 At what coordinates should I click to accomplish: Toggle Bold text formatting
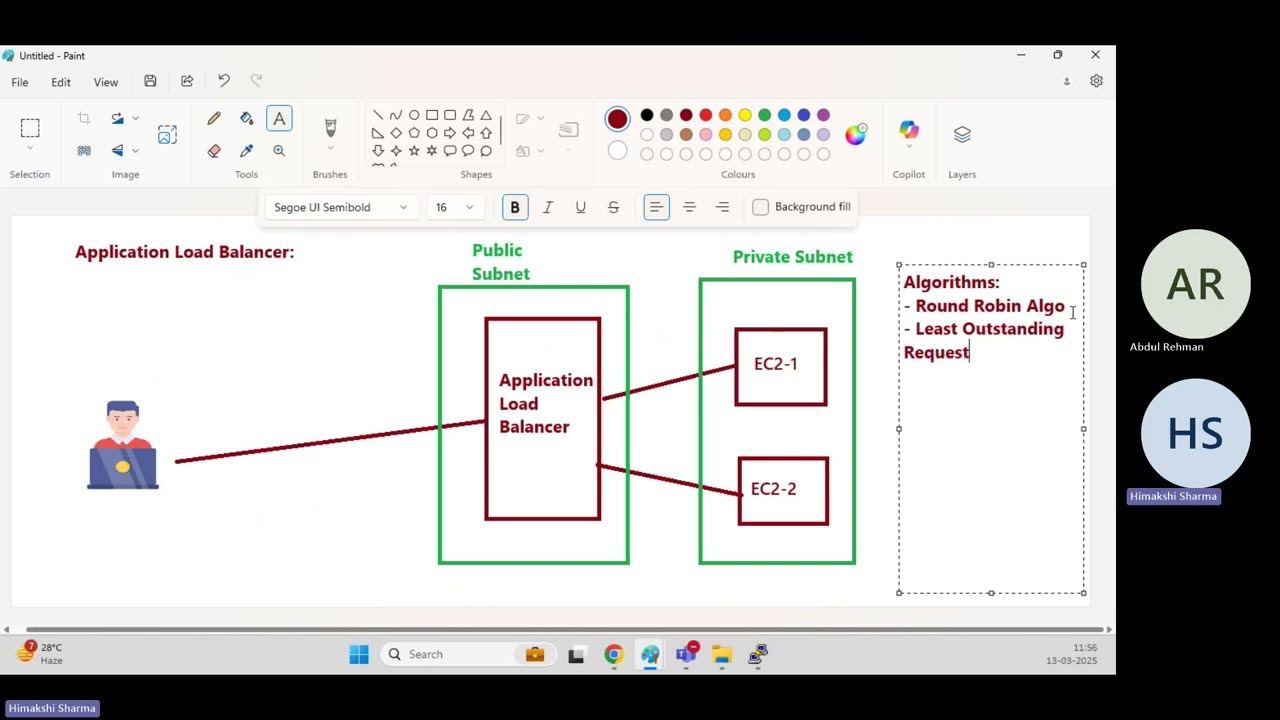coord(515,207)
